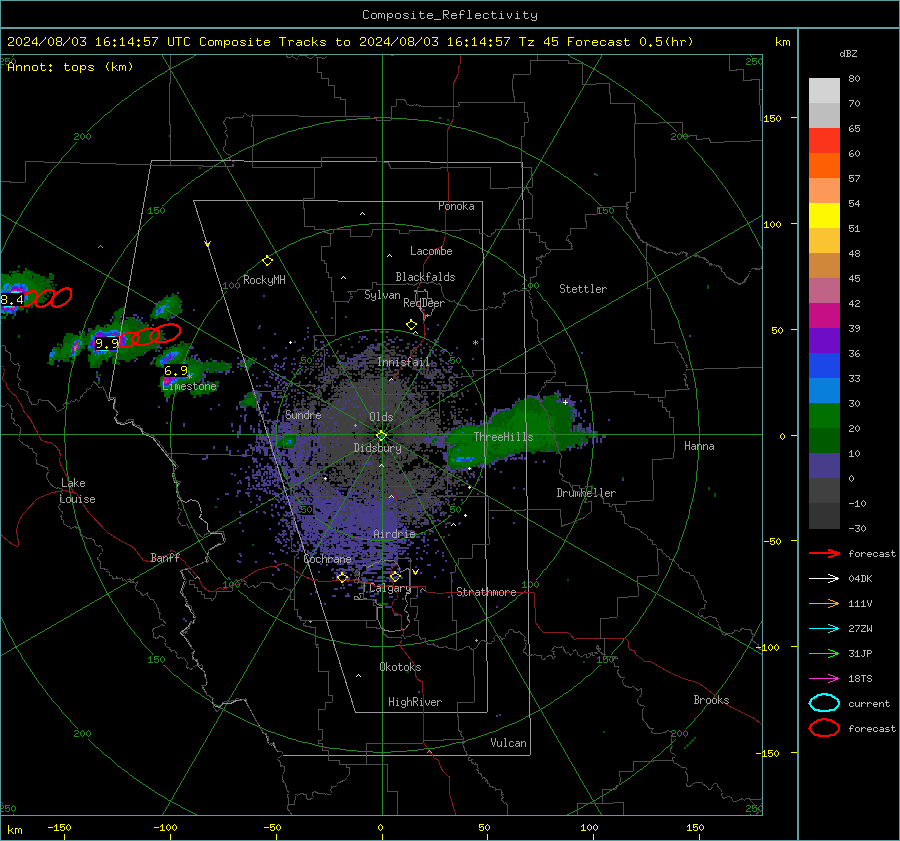Click the Stettler city label

pos(583,289)
